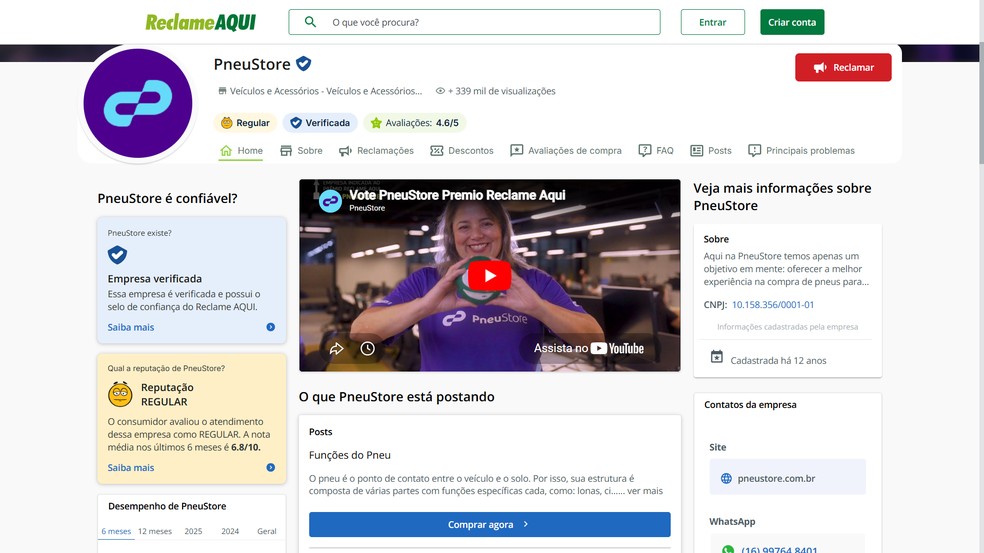Focus the 'O que você procura?' search field
The image size is (984, 553).
pyautogui.click(x=474, y=22)
